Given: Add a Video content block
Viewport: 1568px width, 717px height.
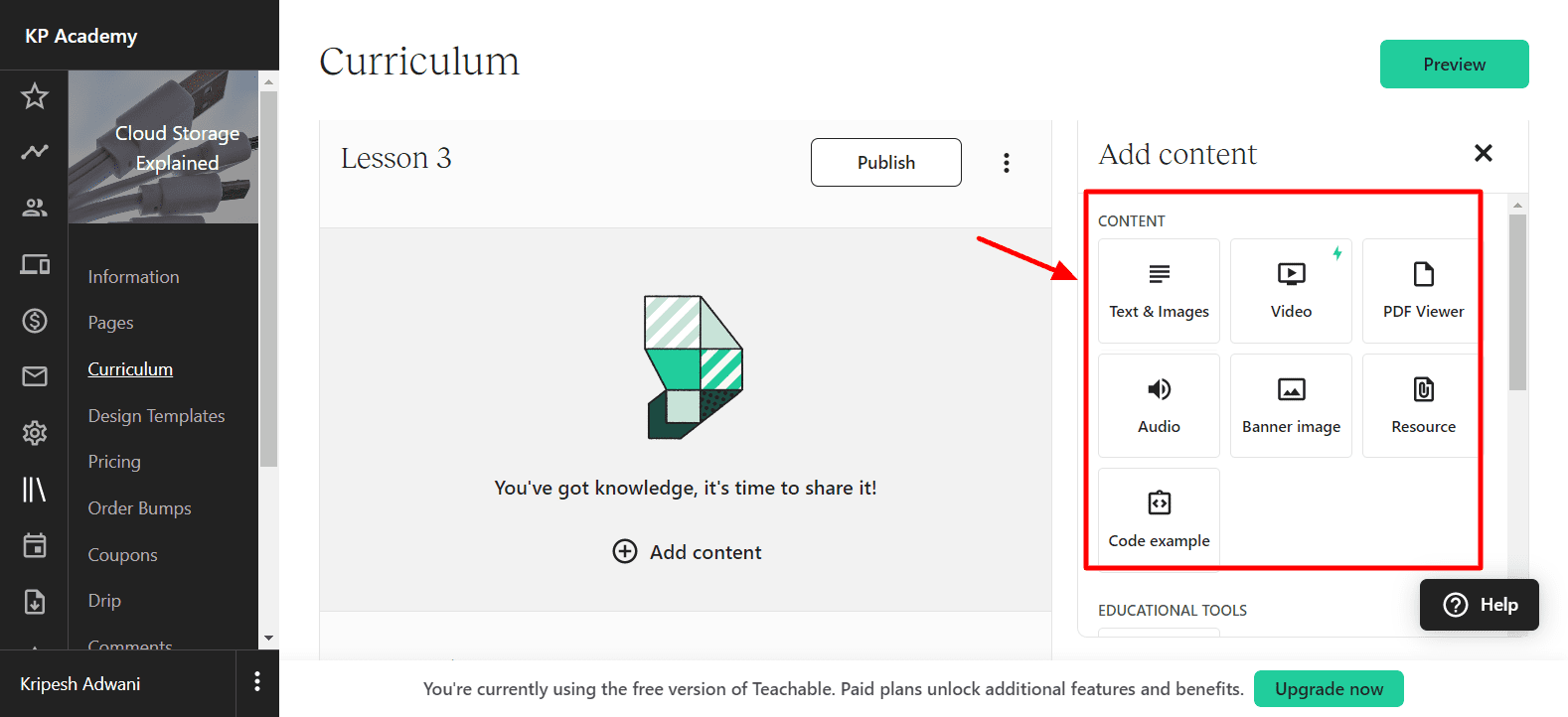Looking at the screenshot, I should click(1291, 291).
